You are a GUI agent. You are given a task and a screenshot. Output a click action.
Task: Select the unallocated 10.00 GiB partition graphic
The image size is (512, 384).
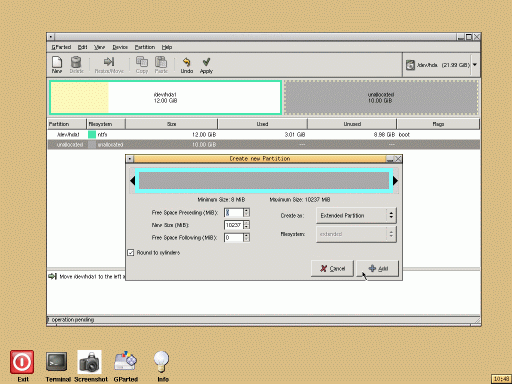(x=381, y=97)
